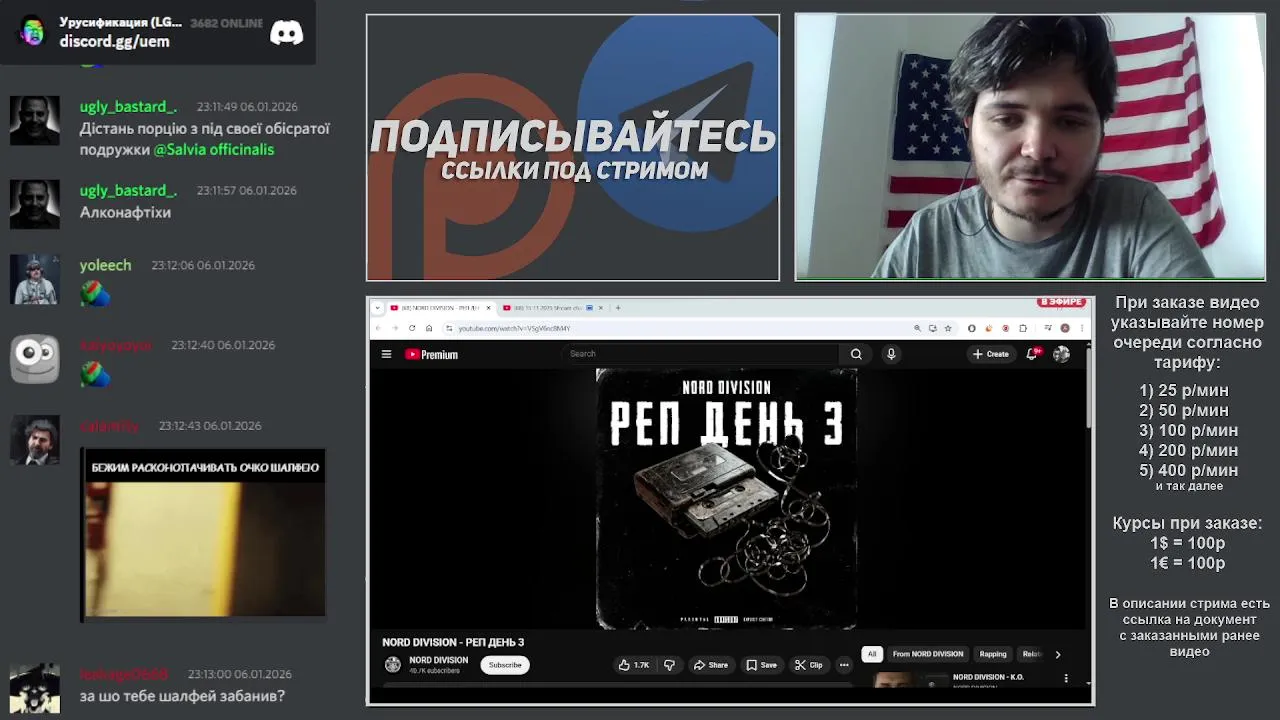Screen dimensions: 1280x720
Task: Click NORD DIVISION channel avatar
Action: point(393,665)
